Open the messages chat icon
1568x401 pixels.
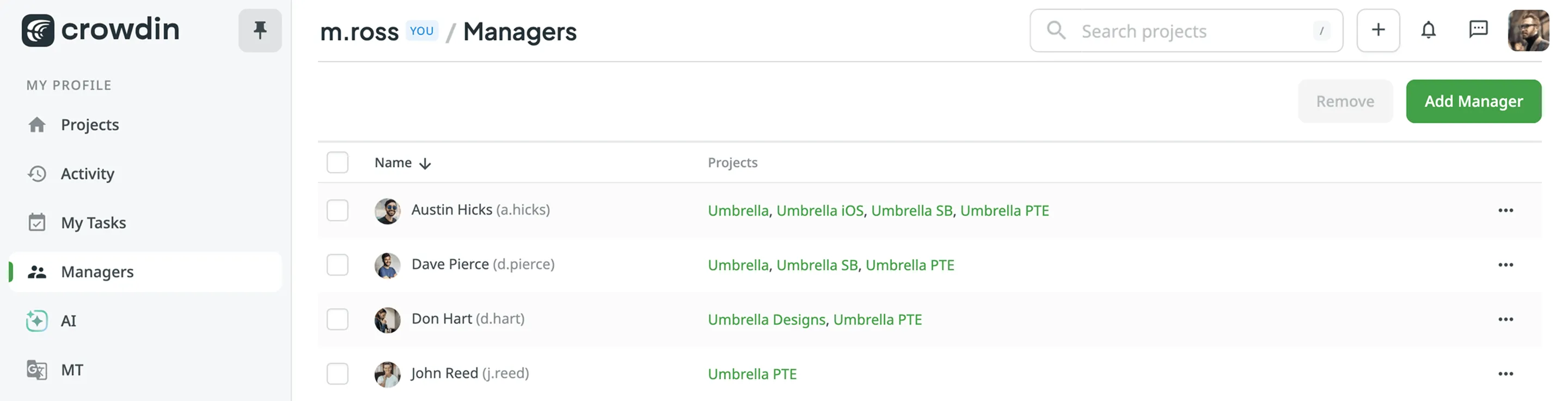coord(1478,31)
